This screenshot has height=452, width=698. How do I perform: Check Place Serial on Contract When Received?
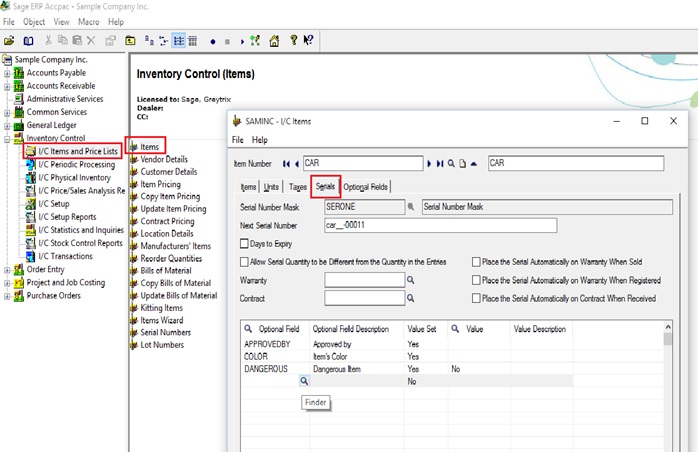click(476, 298)
